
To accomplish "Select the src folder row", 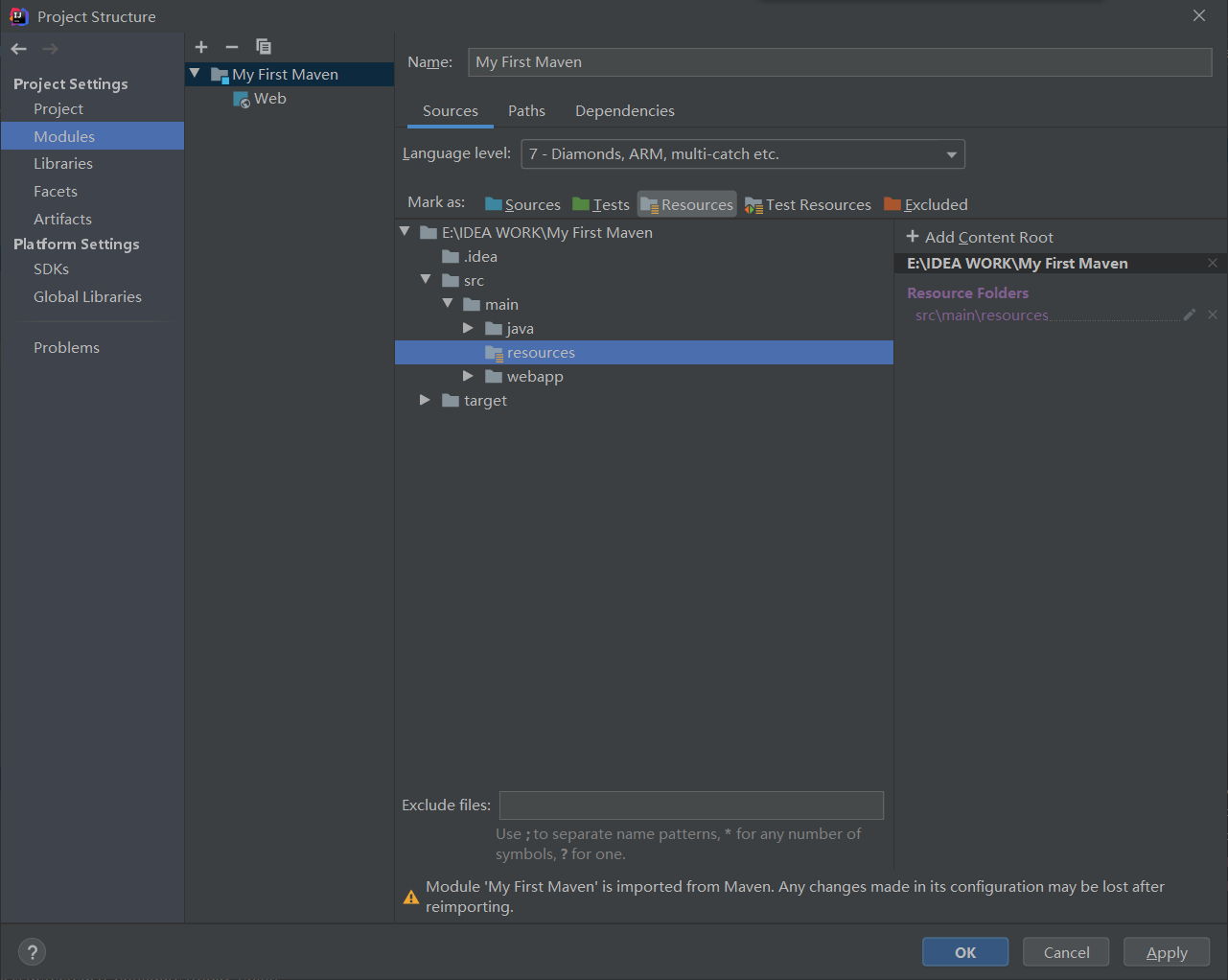I will coord(644,280).
